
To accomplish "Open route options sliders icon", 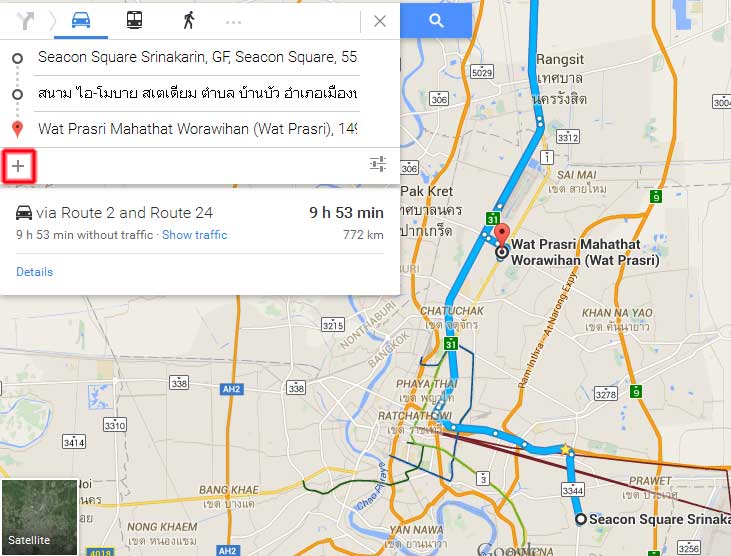I will 378,164.
